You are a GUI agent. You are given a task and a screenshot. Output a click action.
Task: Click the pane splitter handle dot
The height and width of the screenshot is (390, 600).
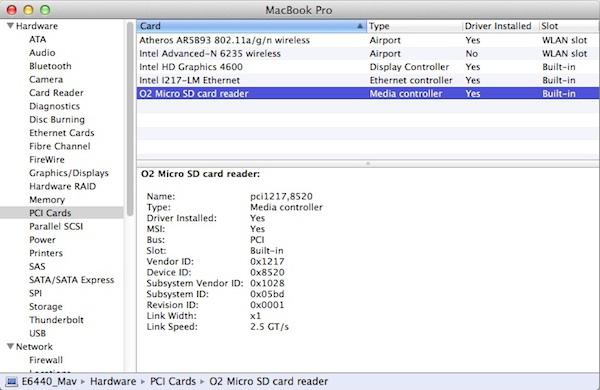[368, 163]
